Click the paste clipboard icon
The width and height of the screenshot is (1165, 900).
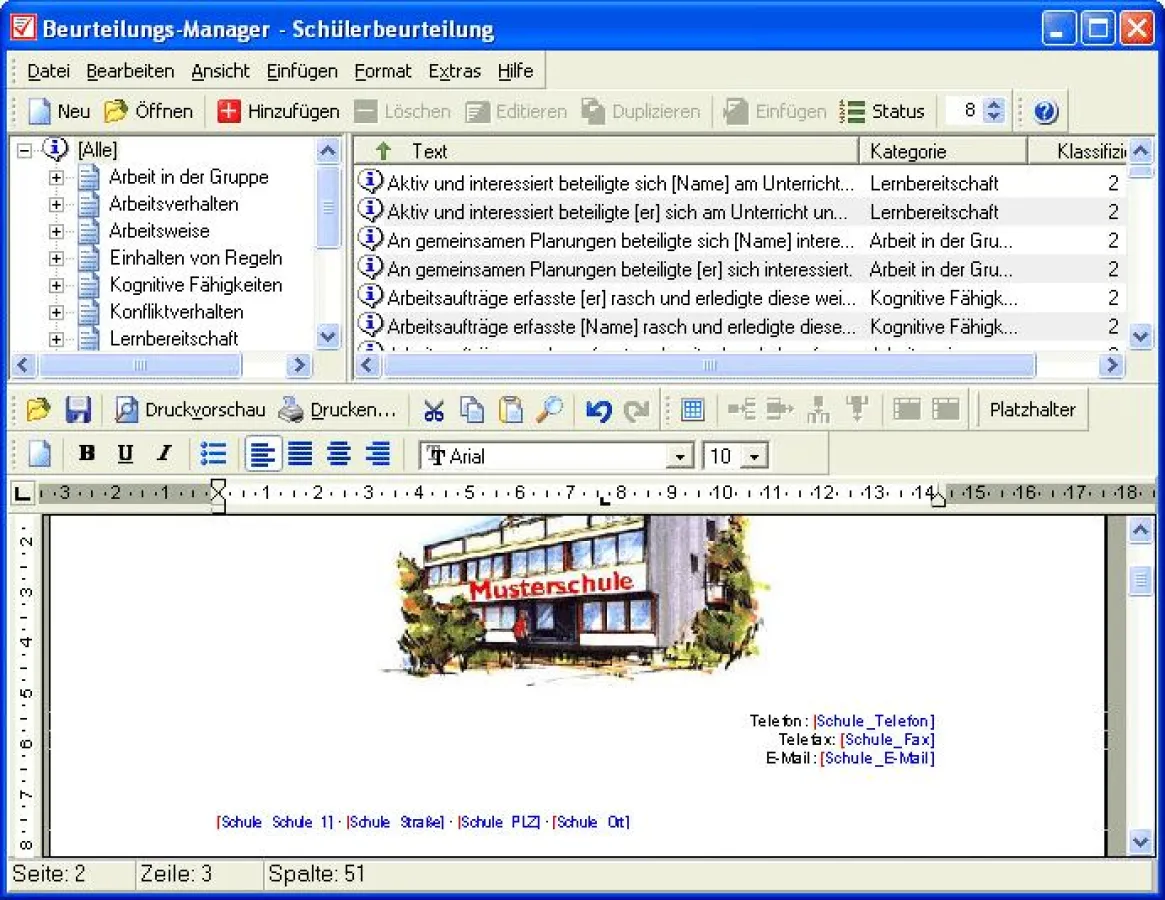click(511, 410)
